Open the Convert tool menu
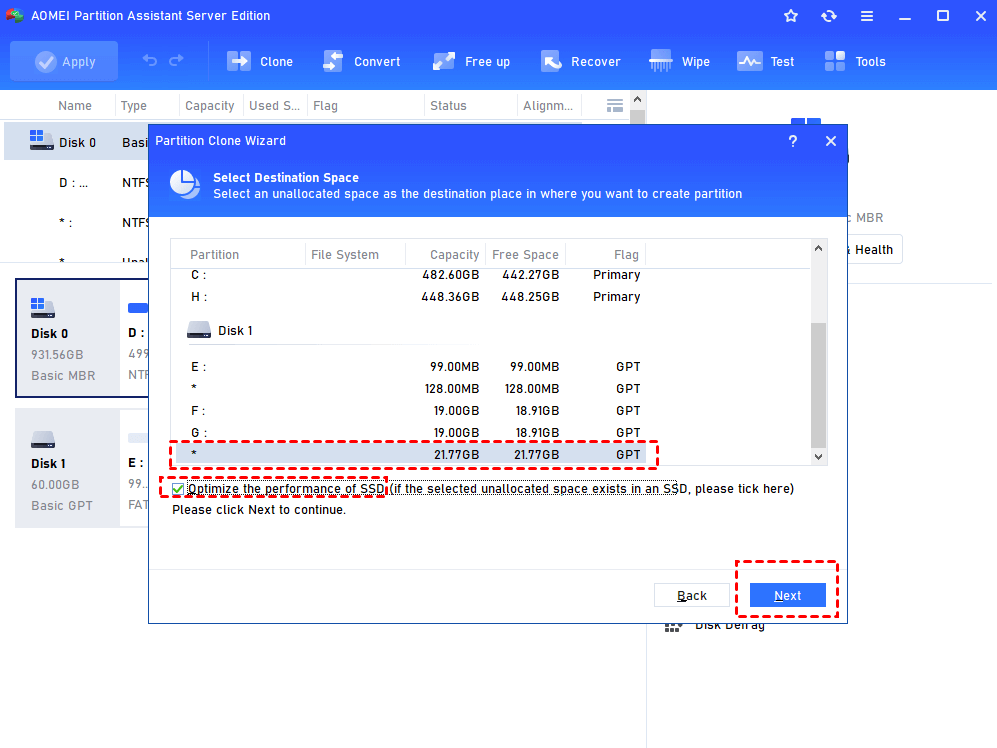This screenshot has width=997, height=748. pyautogui.click(x=361, y=62)
